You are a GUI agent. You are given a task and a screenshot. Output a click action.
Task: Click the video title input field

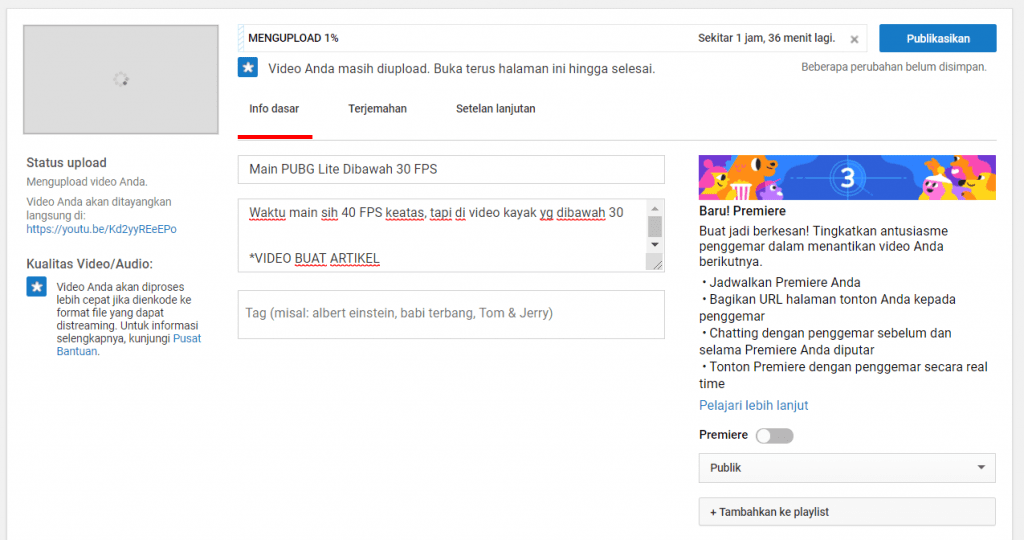click(451, 169)
